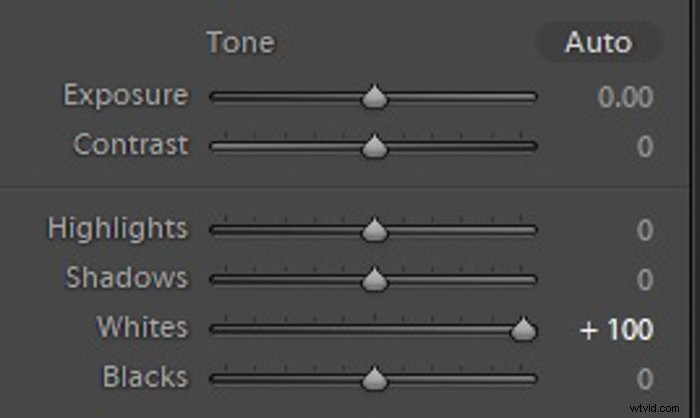700x418 pixels.
Task: Click the Blacks value field
Action: (x=645, y=379)
